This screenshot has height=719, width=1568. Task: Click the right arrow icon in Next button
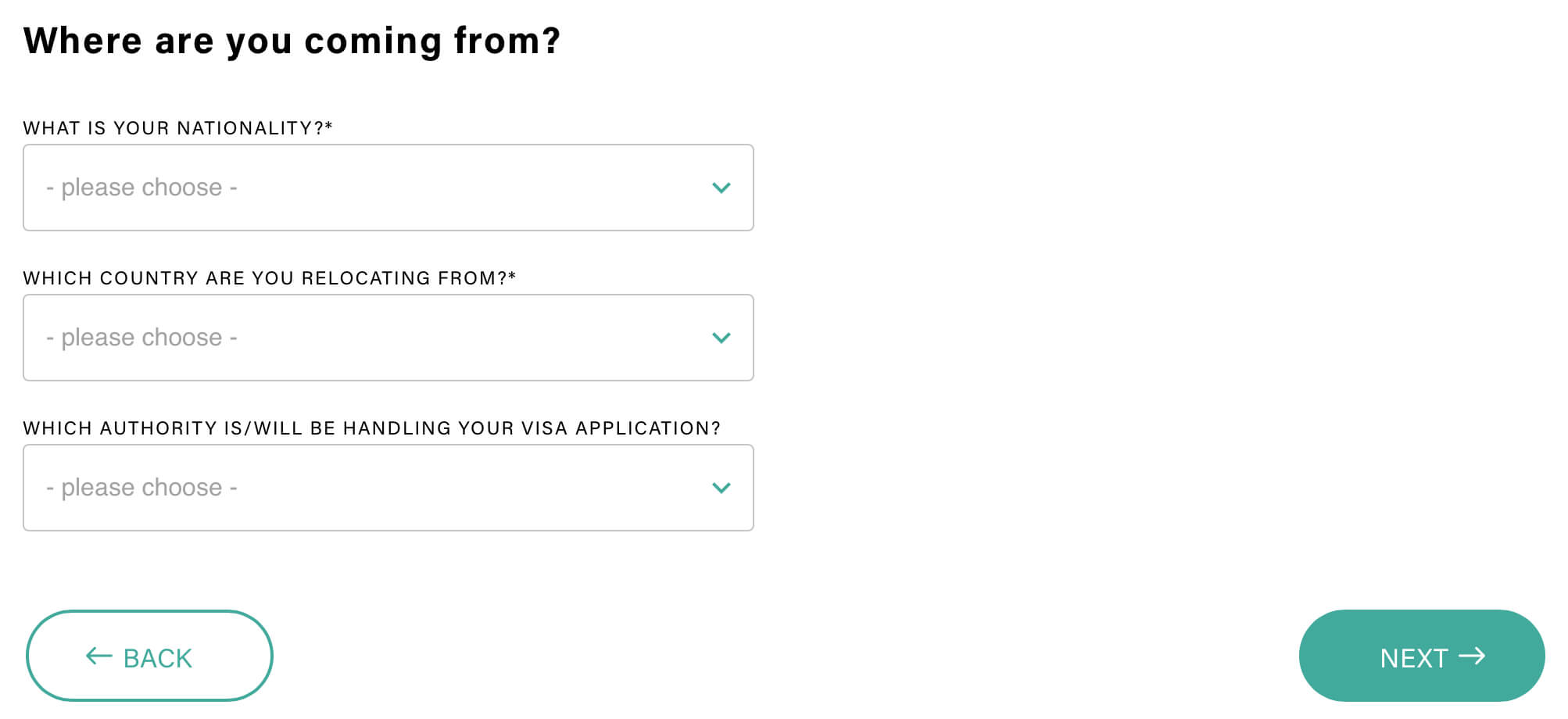coord(1472,656)
